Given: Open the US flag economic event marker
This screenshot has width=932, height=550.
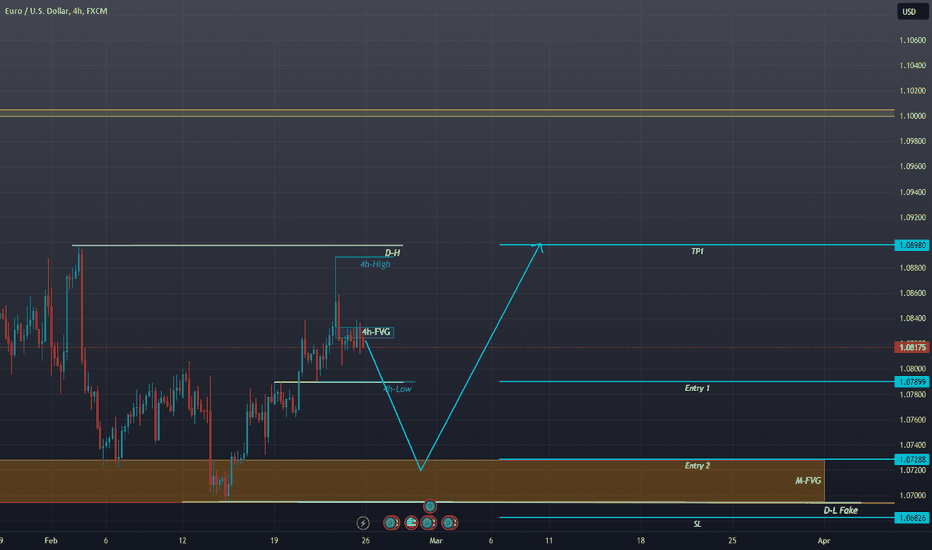Looking at the screenshot, I should (x=411, y=523).
